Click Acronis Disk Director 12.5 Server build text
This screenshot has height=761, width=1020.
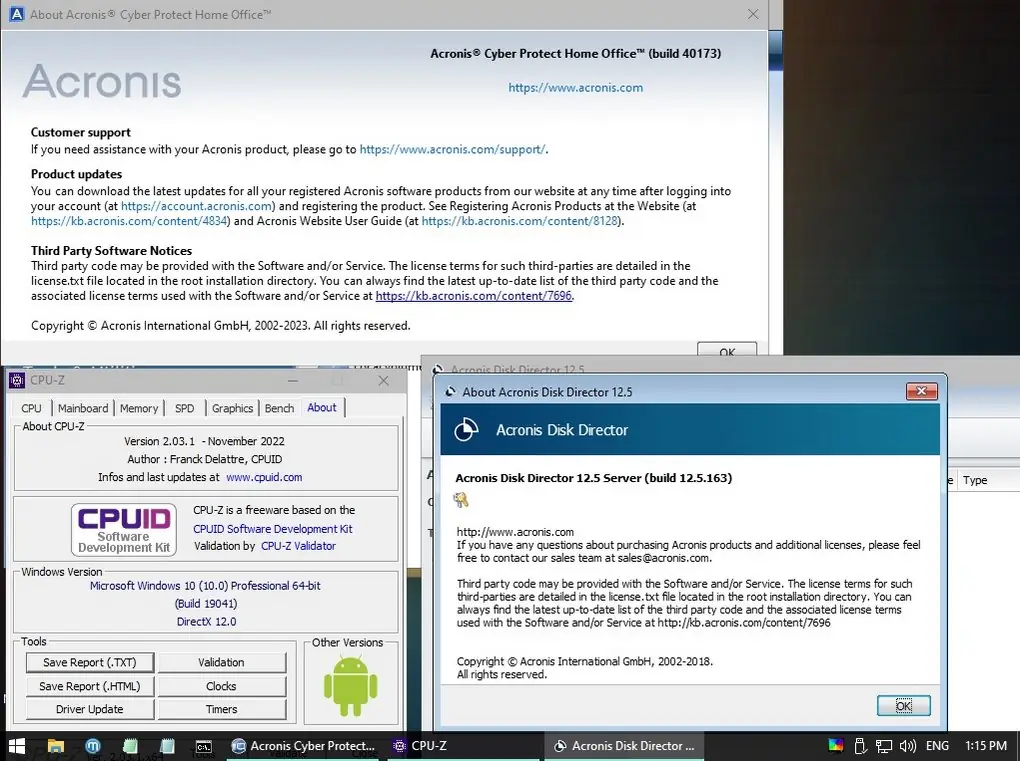click(x=593, y=478)
